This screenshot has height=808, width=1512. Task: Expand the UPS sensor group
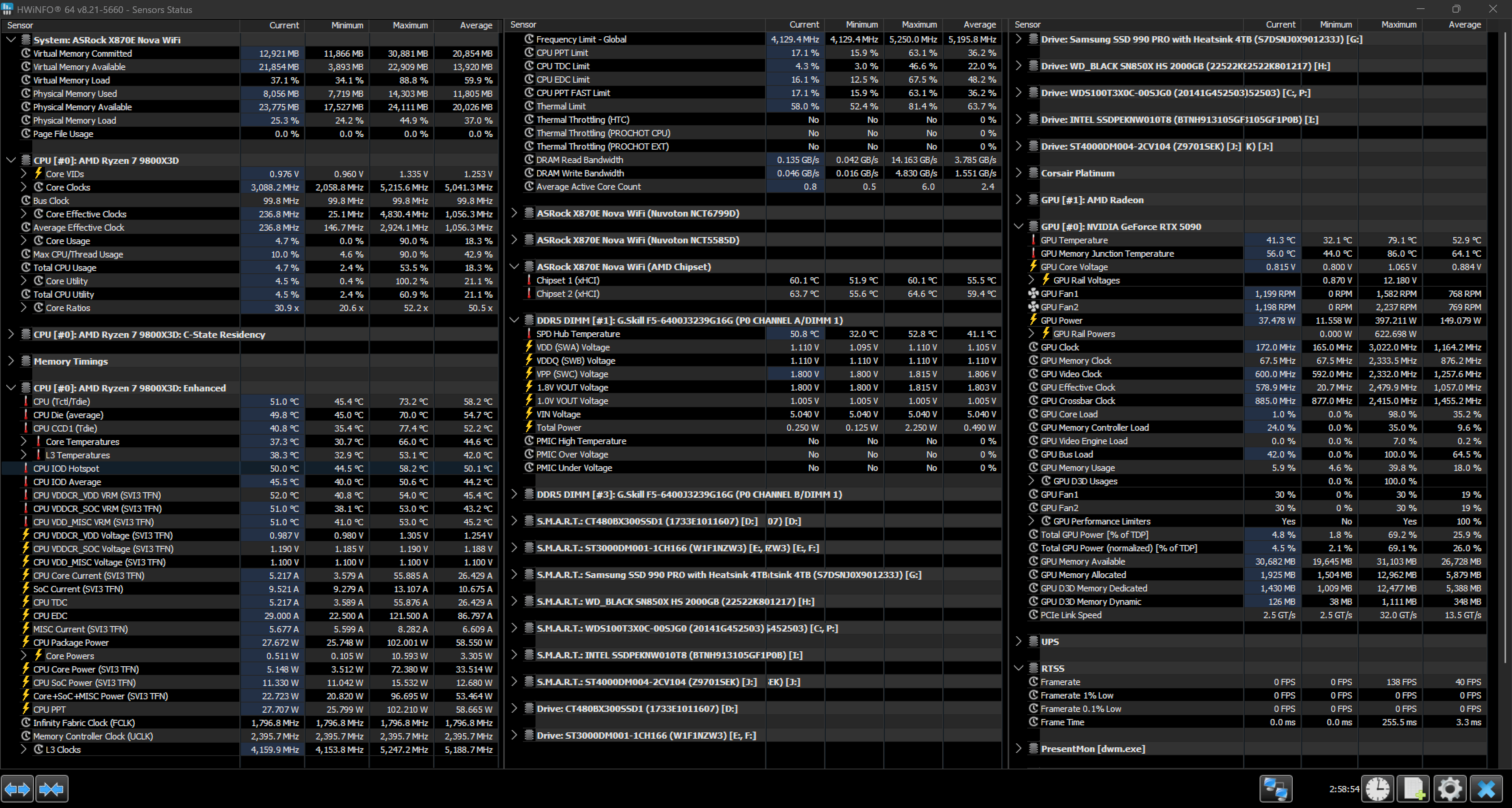1018,641
